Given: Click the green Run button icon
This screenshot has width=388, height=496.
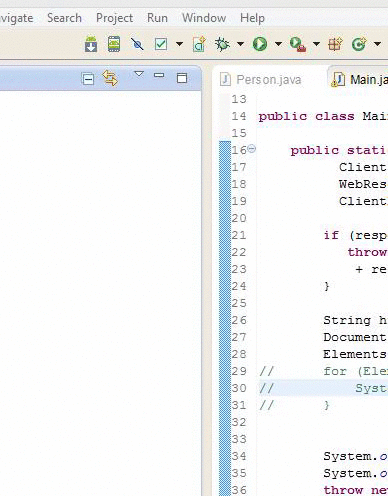Looking at the screenshot, I should [260, 44].
